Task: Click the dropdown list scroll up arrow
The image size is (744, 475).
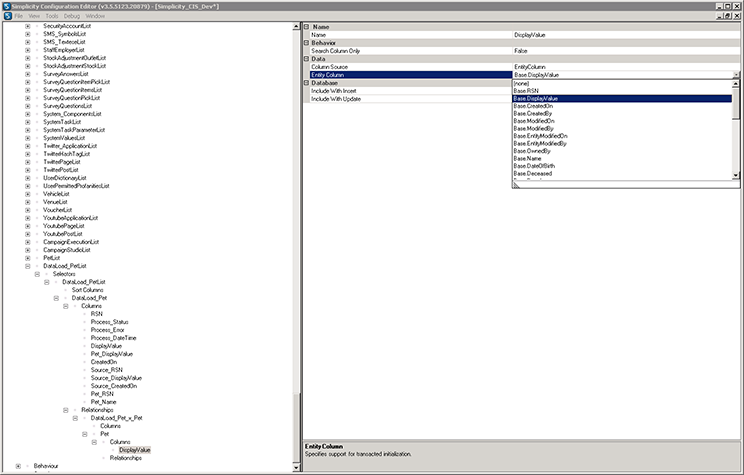Action: [735, 84]
